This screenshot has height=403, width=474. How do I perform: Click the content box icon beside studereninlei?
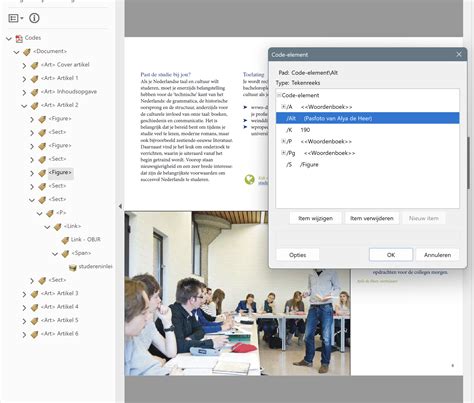pos(73,267)
